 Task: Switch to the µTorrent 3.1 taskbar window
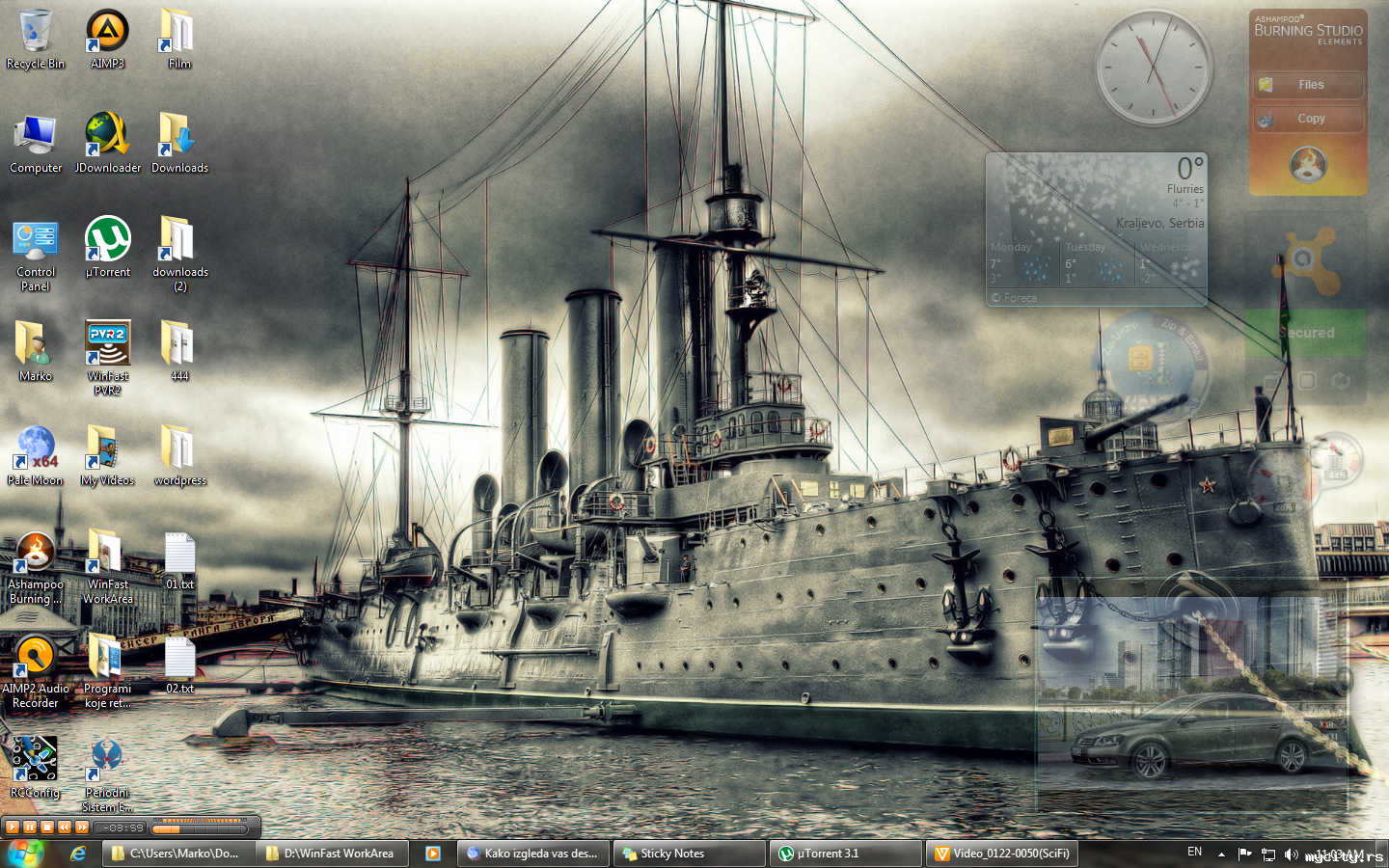click(845, 854)
